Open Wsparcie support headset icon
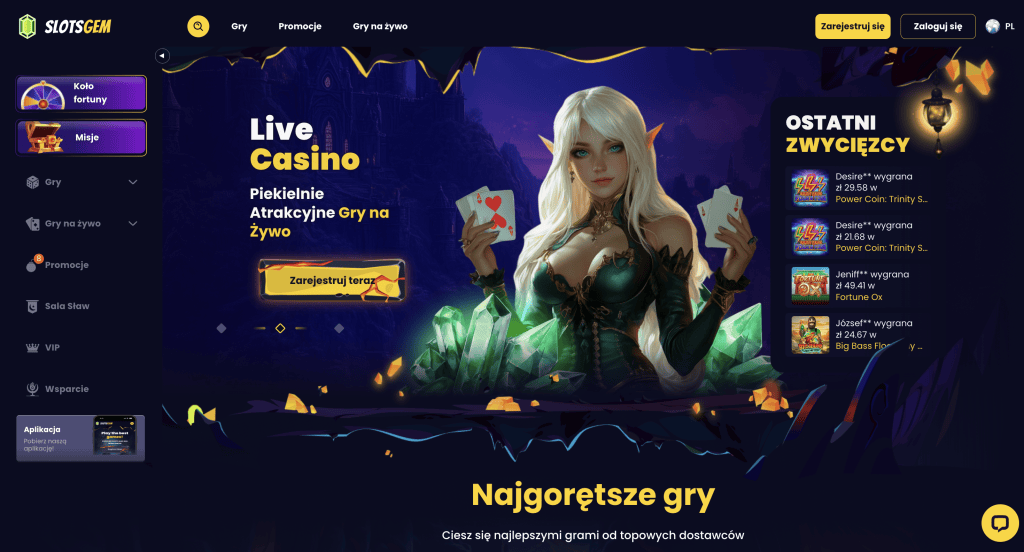The height and width of the screenshot is (552, 1024). [x=32, y=389]
